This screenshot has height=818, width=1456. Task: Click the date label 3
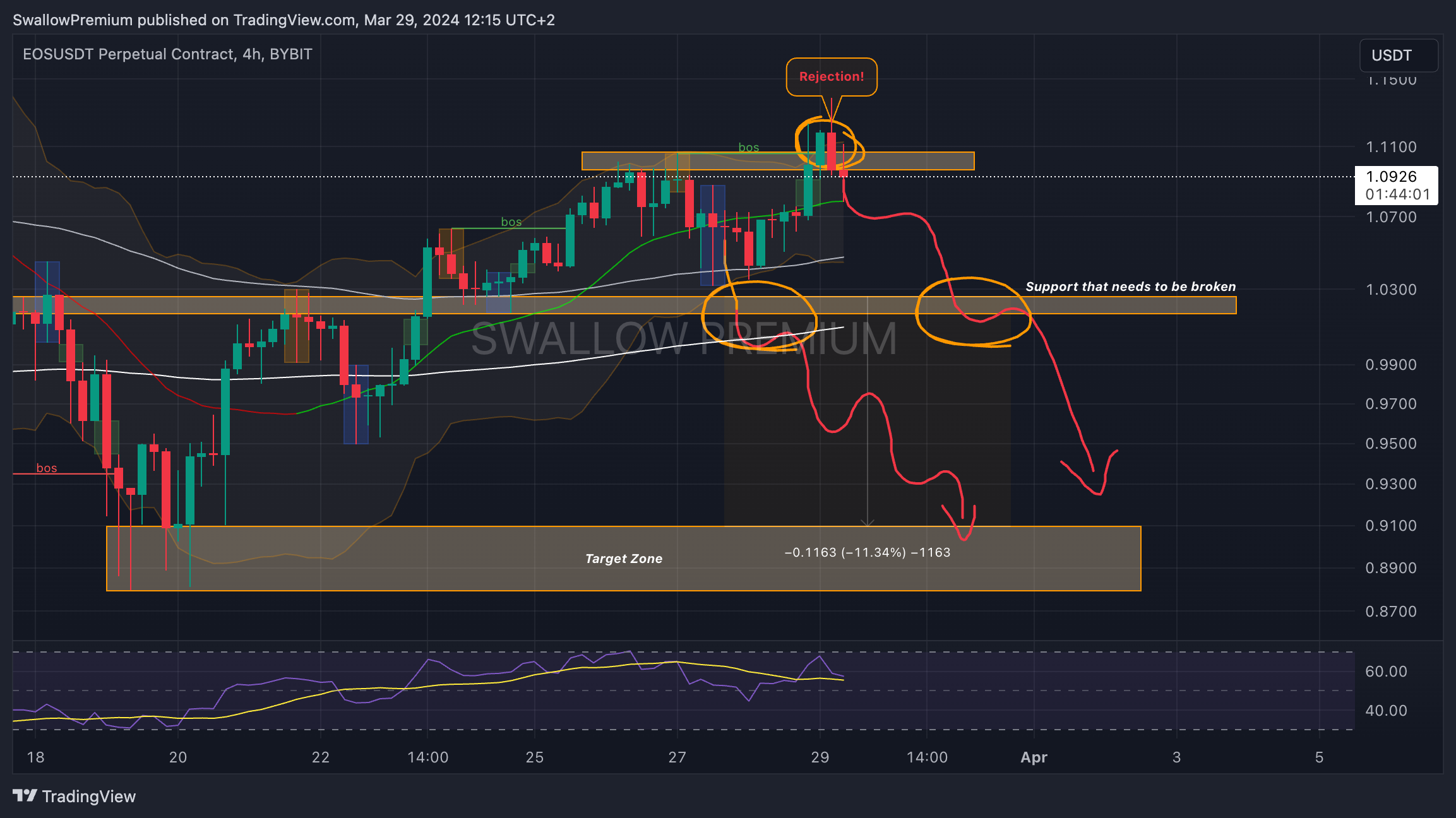tap(1177, 757)
